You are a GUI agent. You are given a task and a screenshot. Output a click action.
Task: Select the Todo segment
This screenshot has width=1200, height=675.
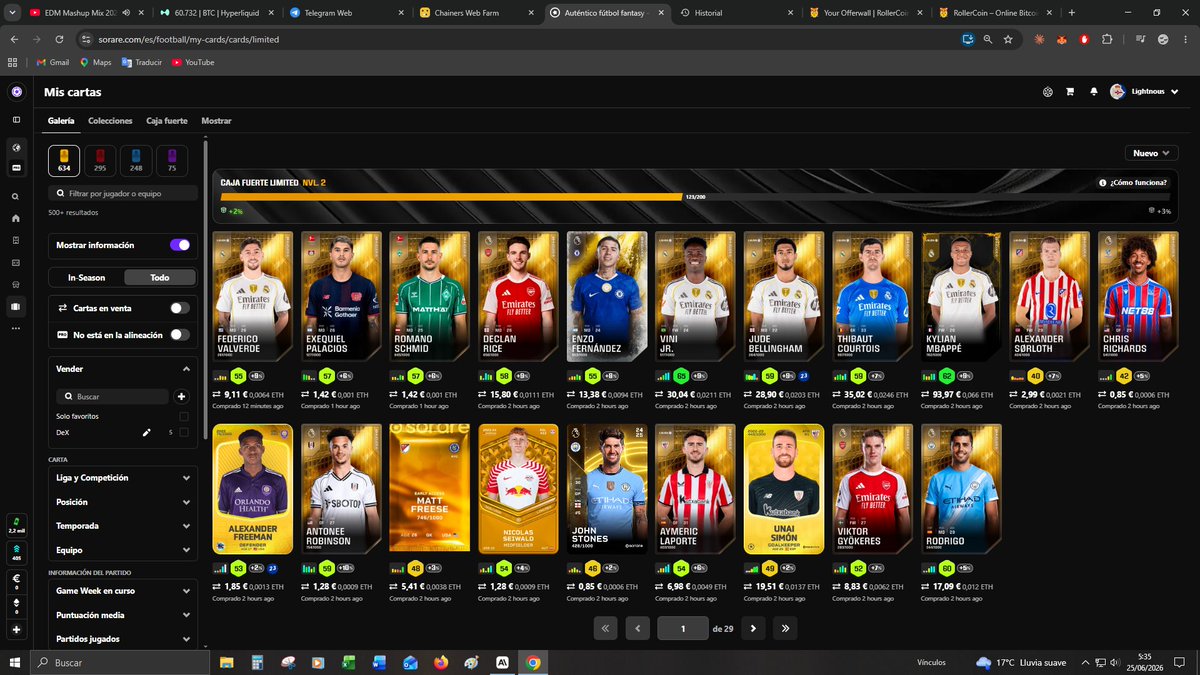[159, 277]
